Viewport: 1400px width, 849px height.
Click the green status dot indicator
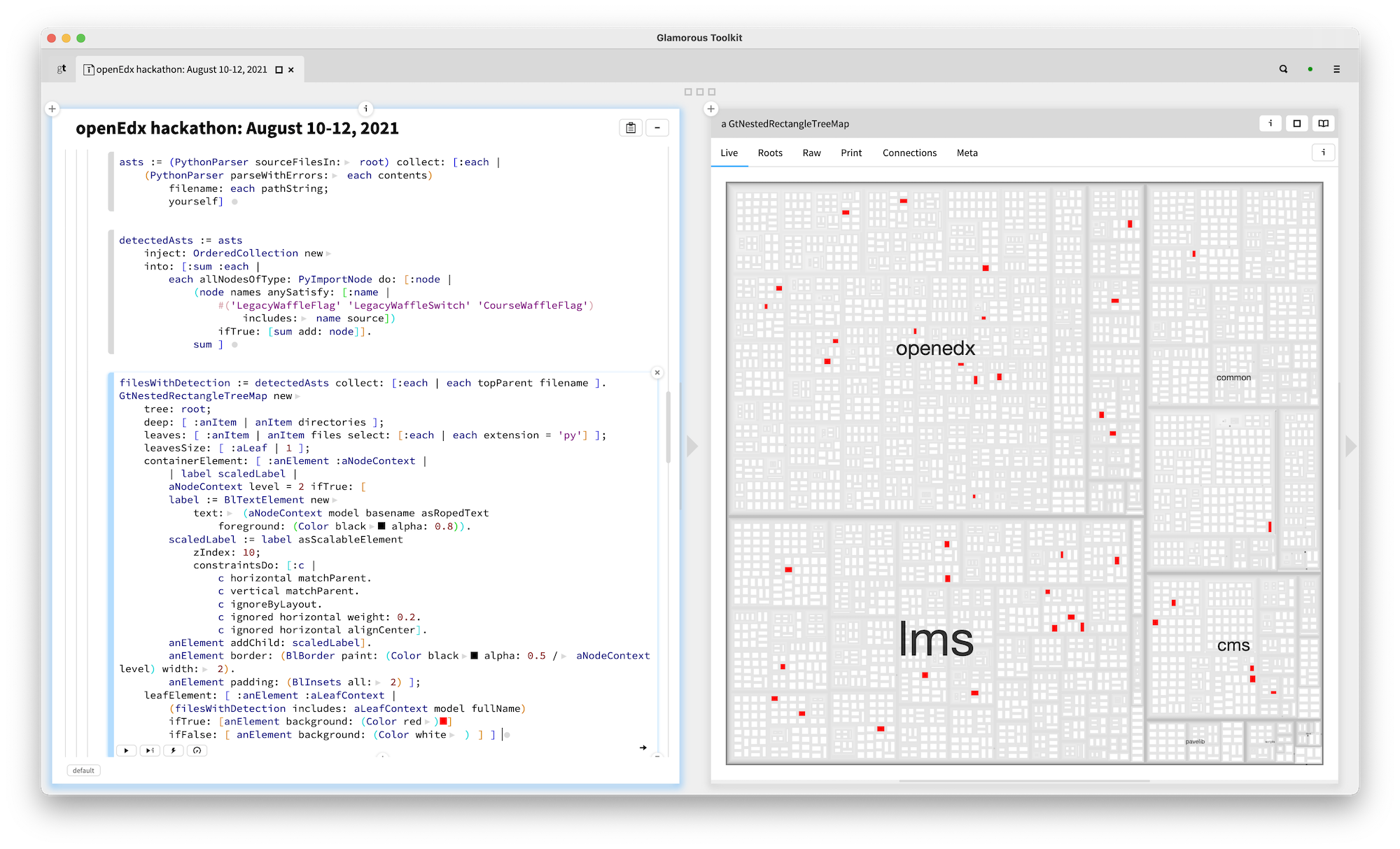click(x=1310, y=69)
